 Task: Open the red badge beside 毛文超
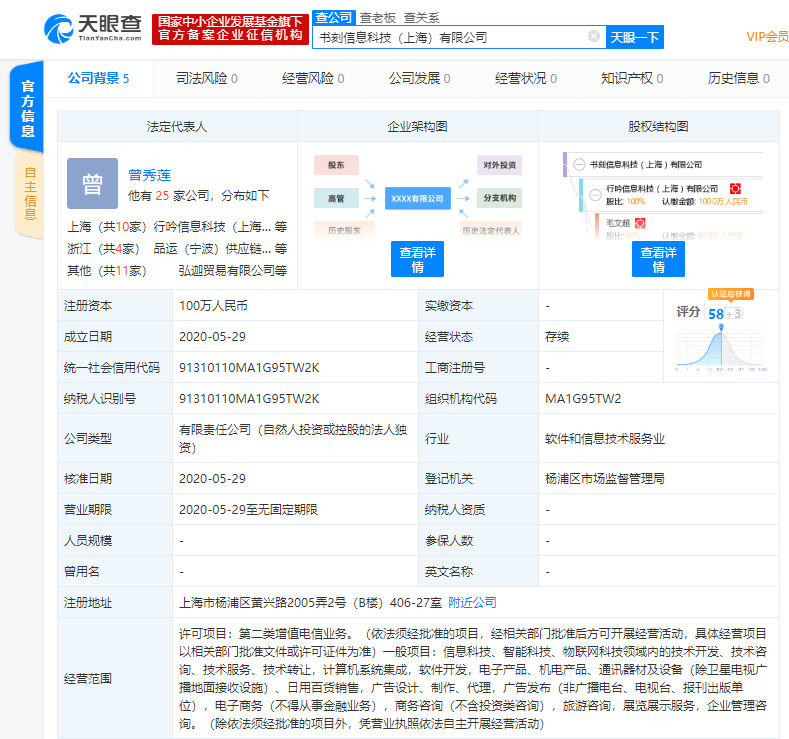[x=640, y=223]
